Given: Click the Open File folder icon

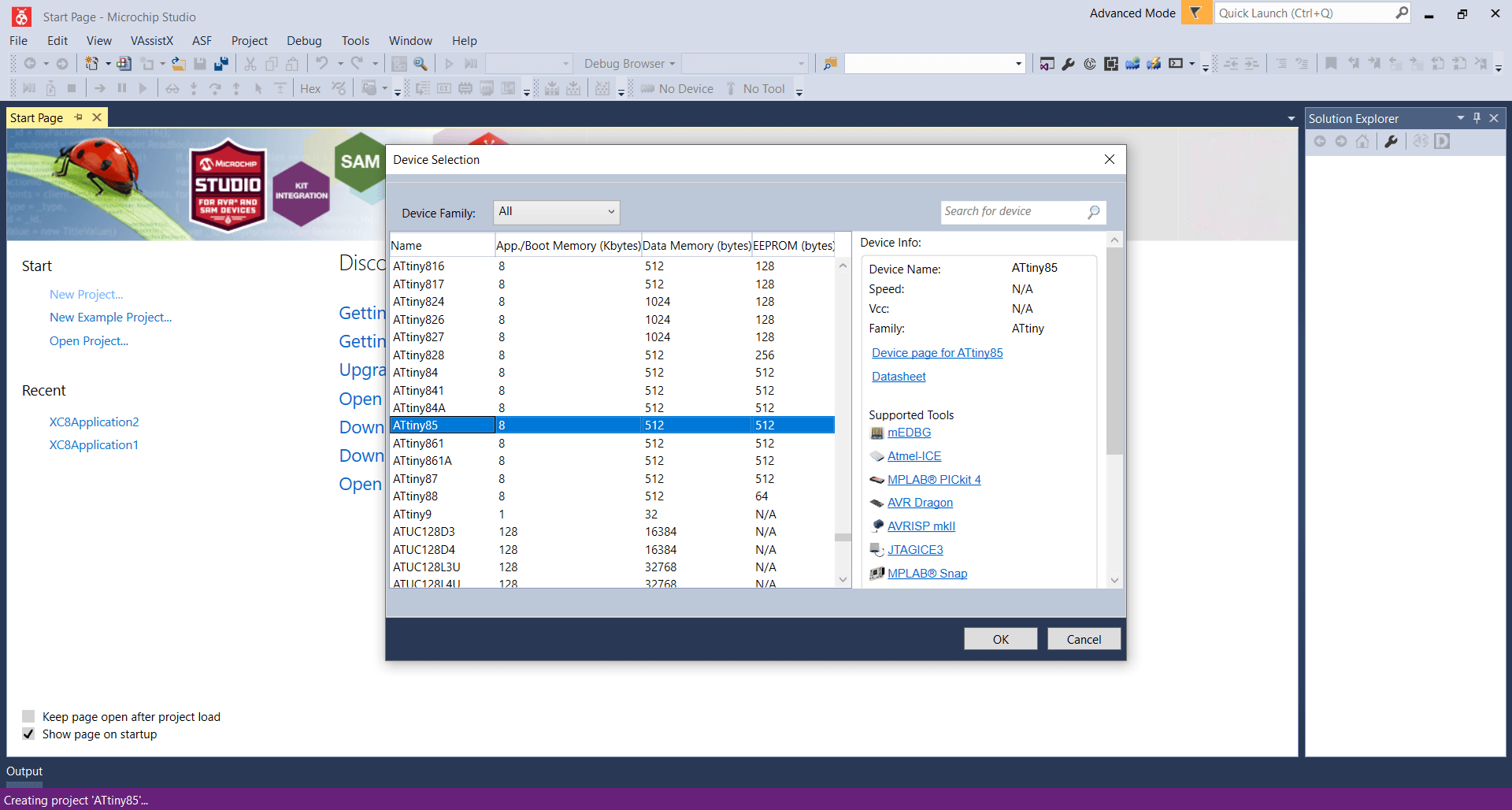Looking at the screenshot, I should tap(179, 64).
